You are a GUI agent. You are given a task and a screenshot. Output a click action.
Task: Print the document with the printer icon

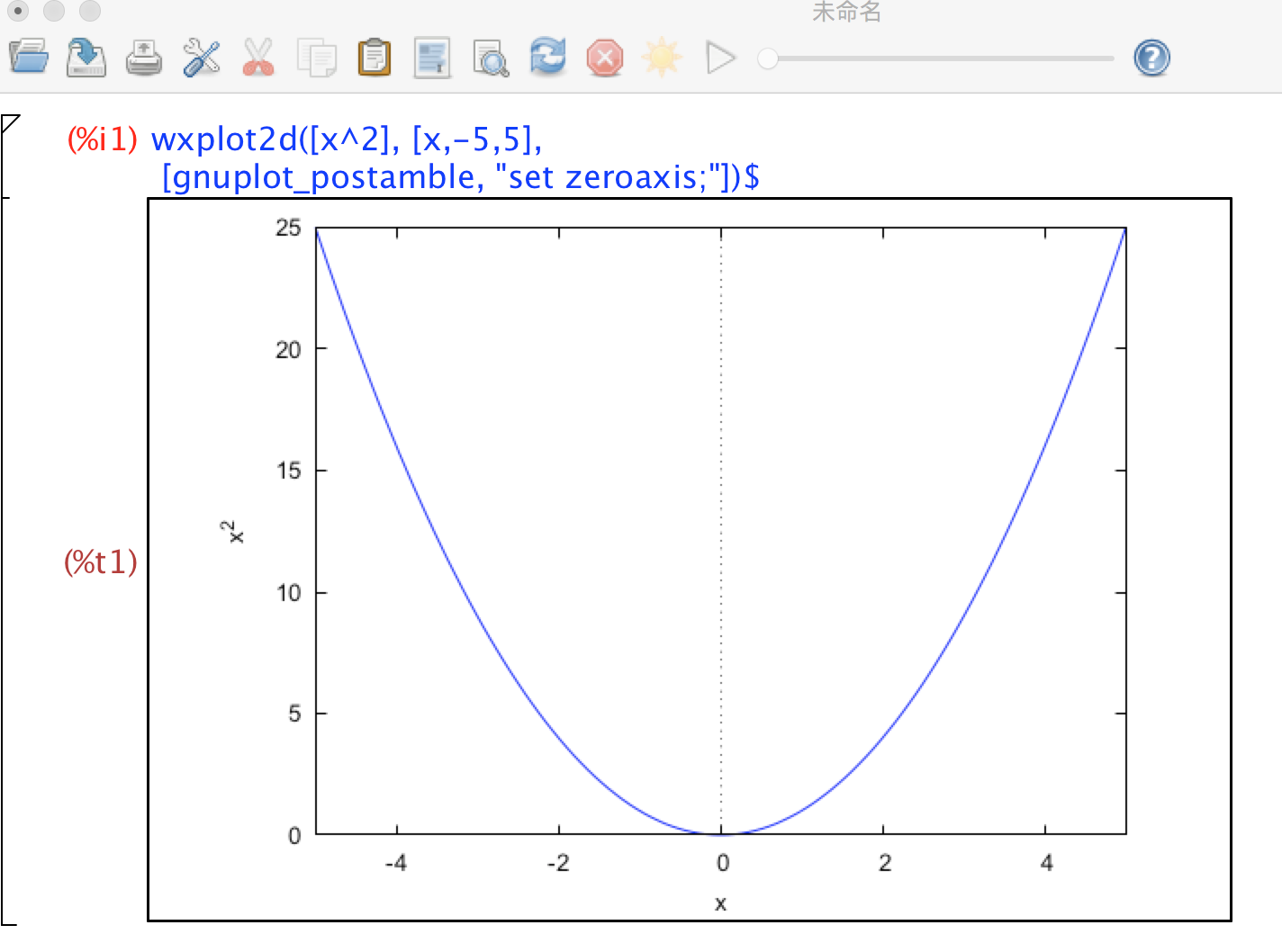[x=144, y=58]
